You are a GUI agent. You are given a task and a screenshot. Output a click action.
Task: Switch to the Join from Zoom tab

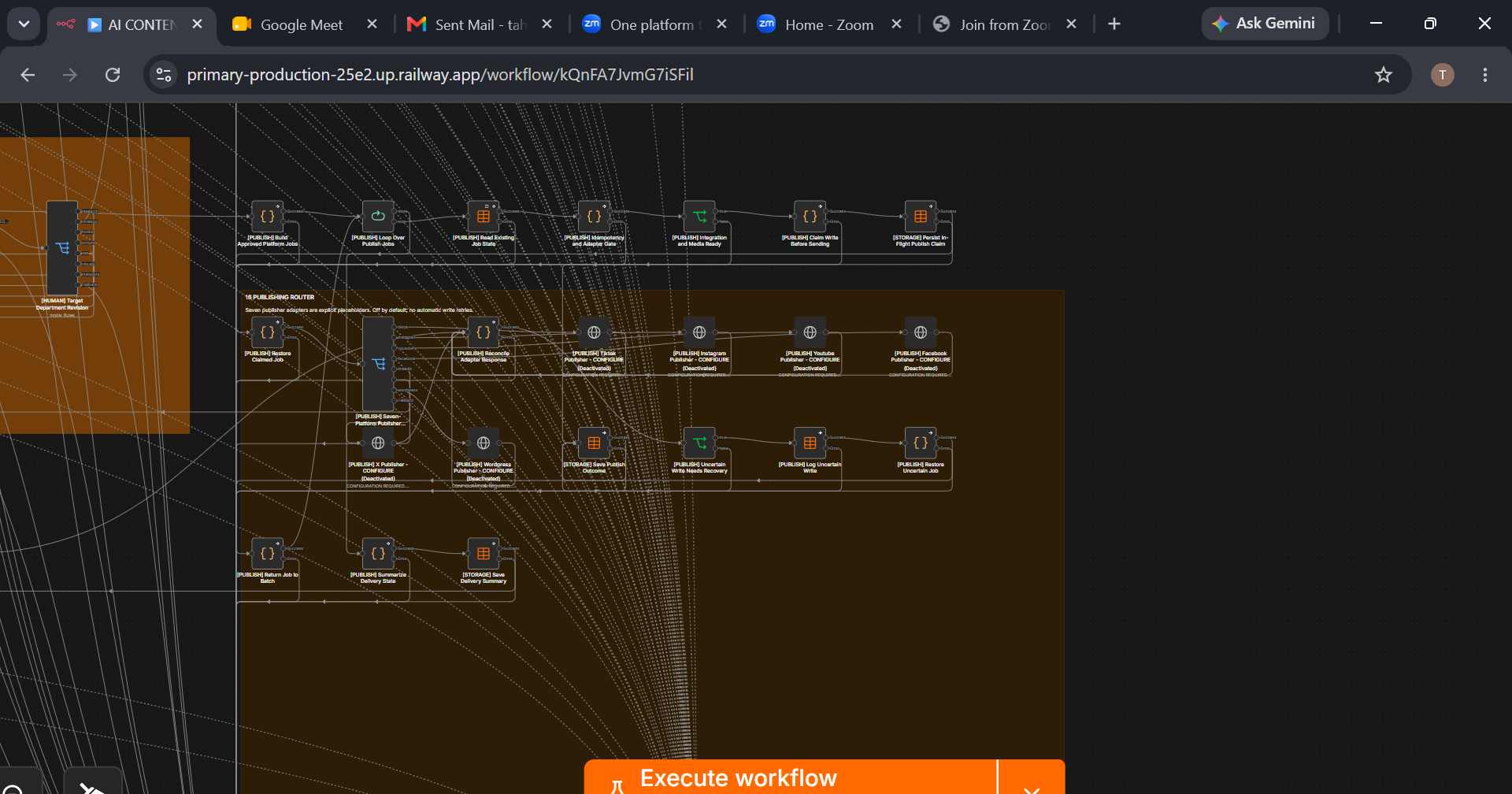coord(1004,24)
